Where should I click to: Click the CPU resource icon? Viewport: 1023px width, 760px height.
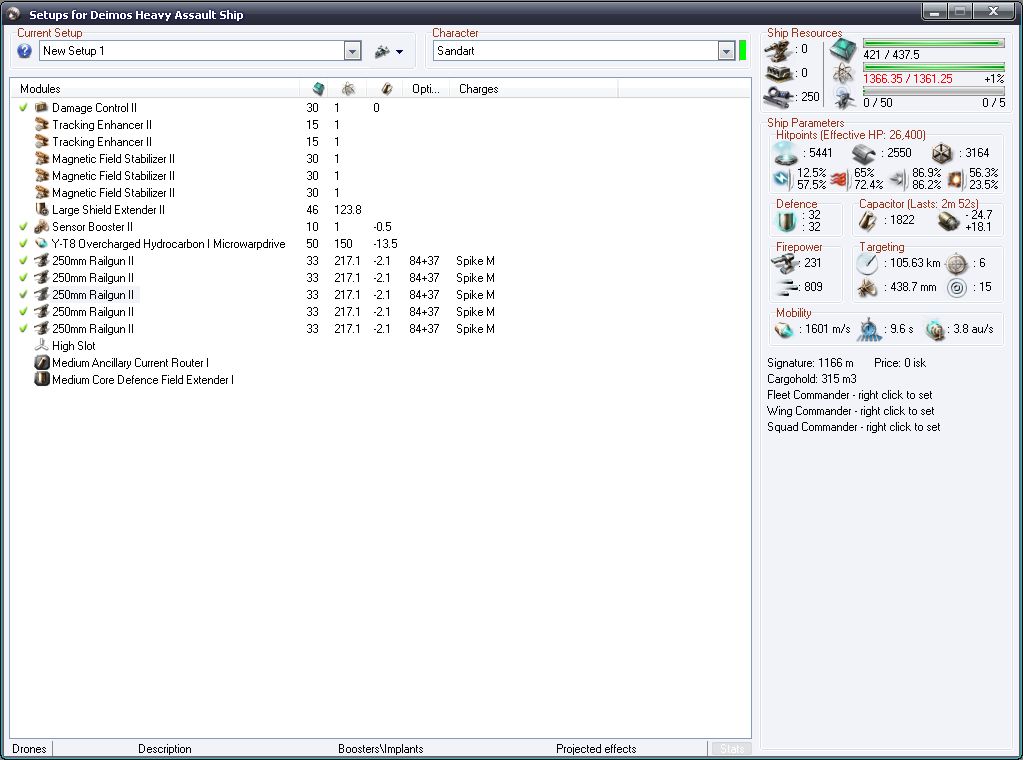pyautogui.click(x=843, y=50)
